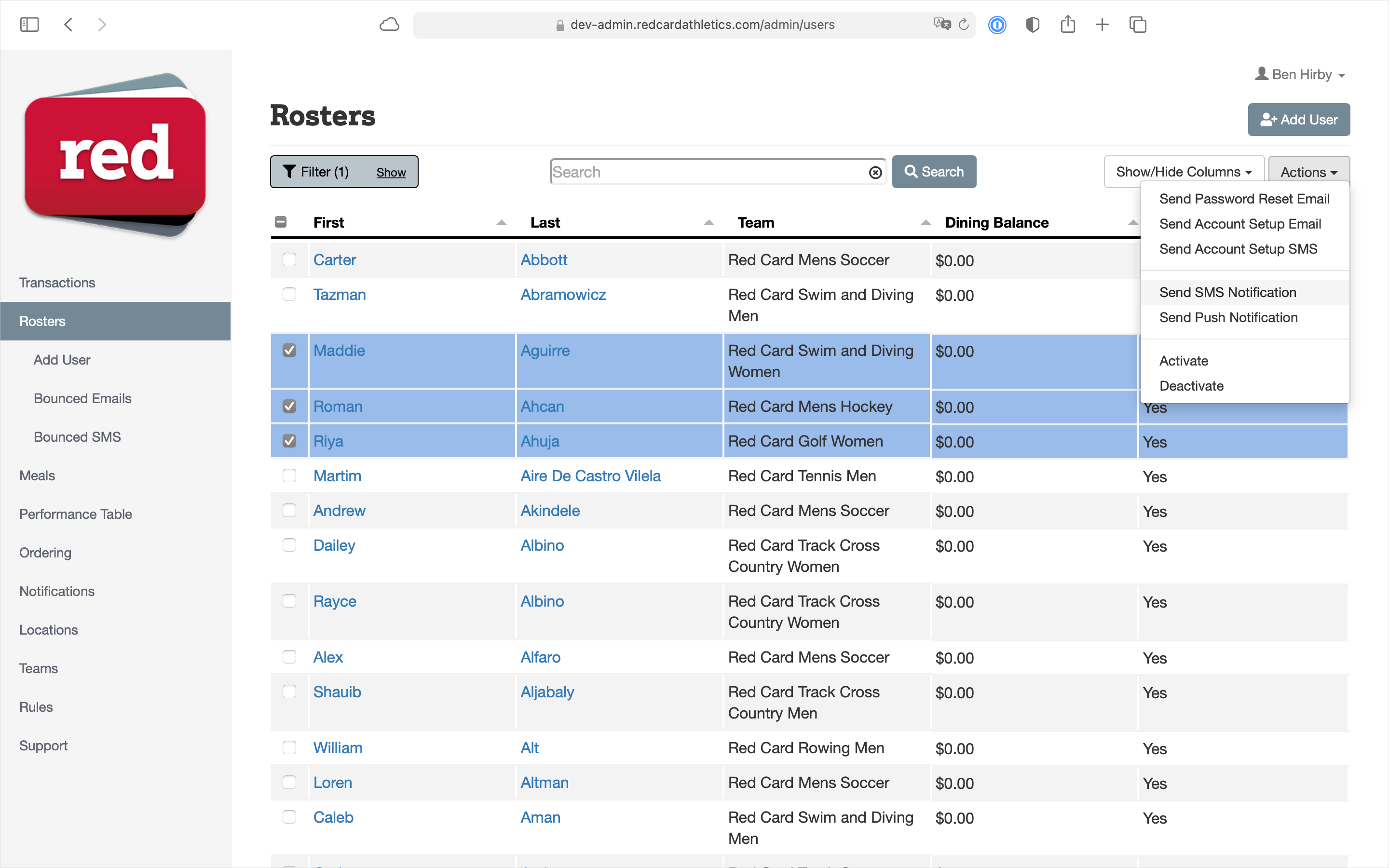This screenshot has width=1389, height=868.
Task: Toggle the Safari sidebar icon
Action: (29, 25)
